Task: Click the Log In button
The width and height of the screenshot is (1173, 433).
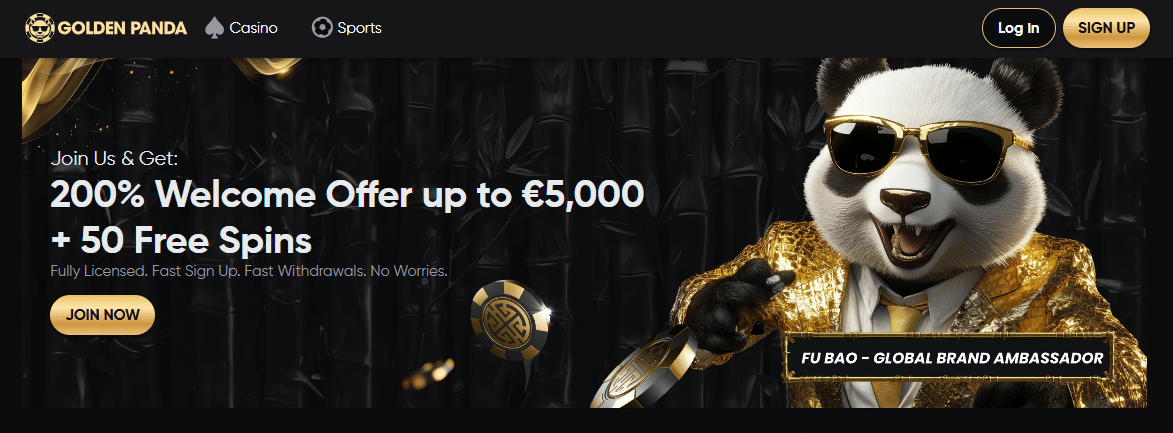Action: (x=1018, y=28)
